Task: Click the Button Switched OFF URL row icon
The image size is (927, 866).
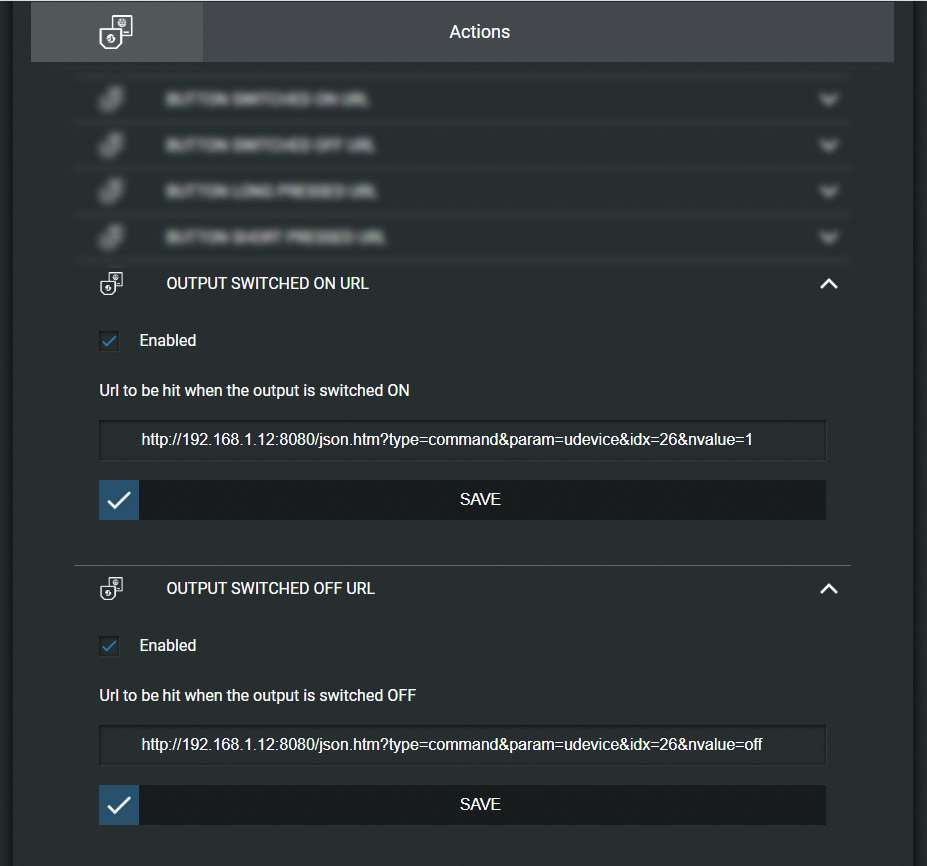Action: pyautogui.click(x=111, y=146)
